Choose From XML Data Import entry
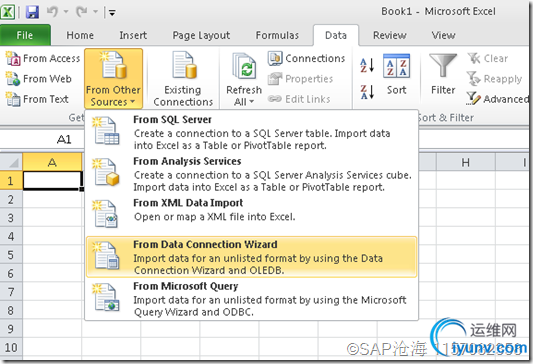The width and height of the screenshot is (533, 364). [252, 215]
